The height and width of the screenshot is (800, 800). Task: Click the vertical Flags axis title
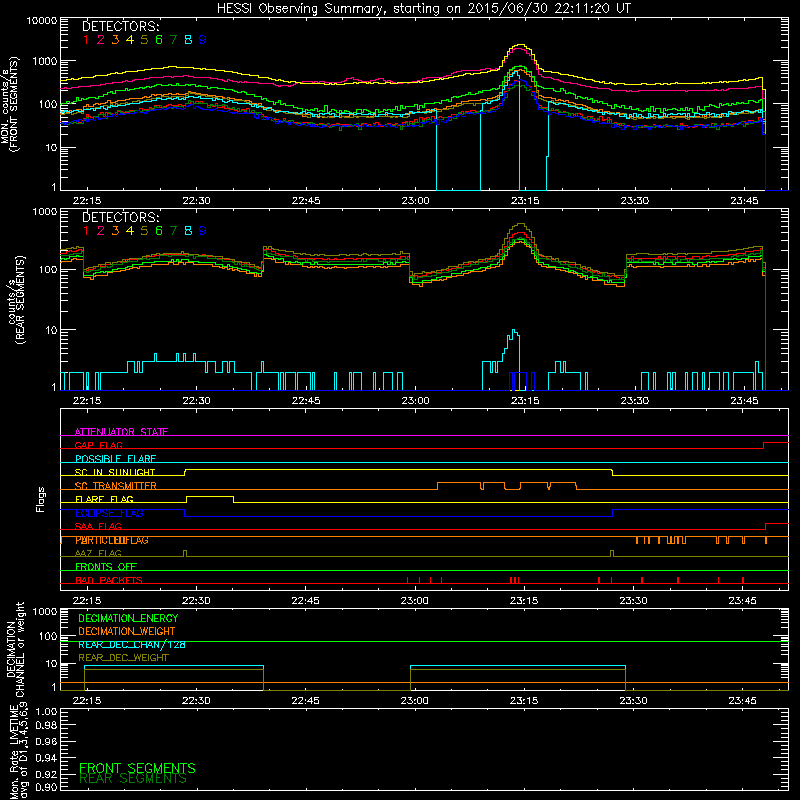point(41,499)
